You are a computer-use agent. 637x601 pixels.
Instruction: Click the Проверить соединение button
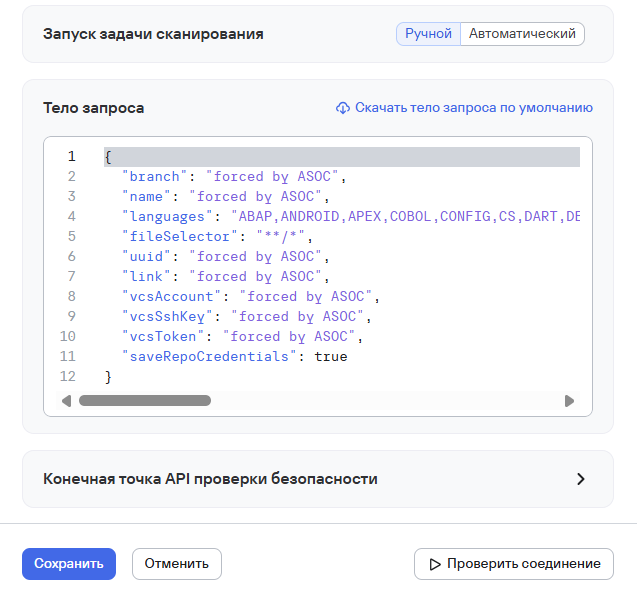(x=513, y=564)
